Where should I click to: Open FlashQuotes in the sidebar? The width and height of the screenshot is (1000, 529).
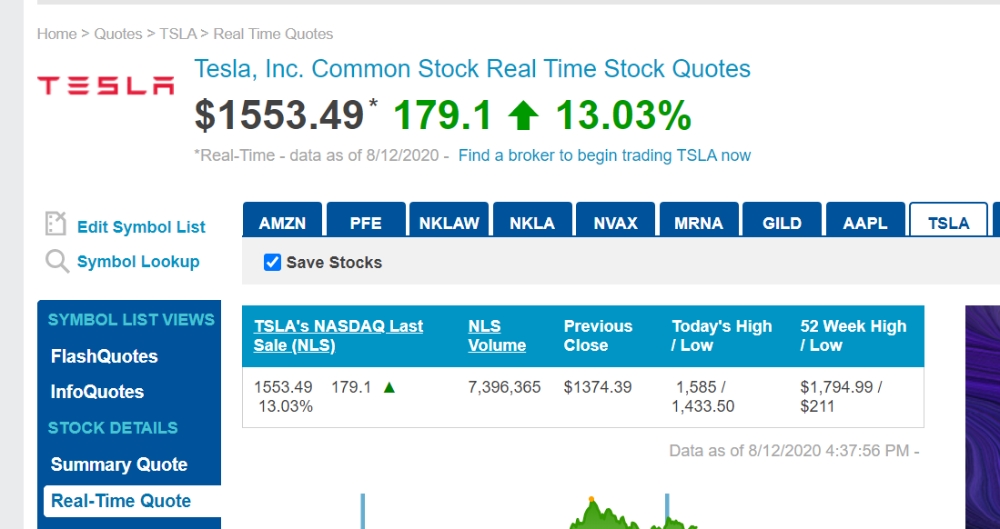[104, 356]
